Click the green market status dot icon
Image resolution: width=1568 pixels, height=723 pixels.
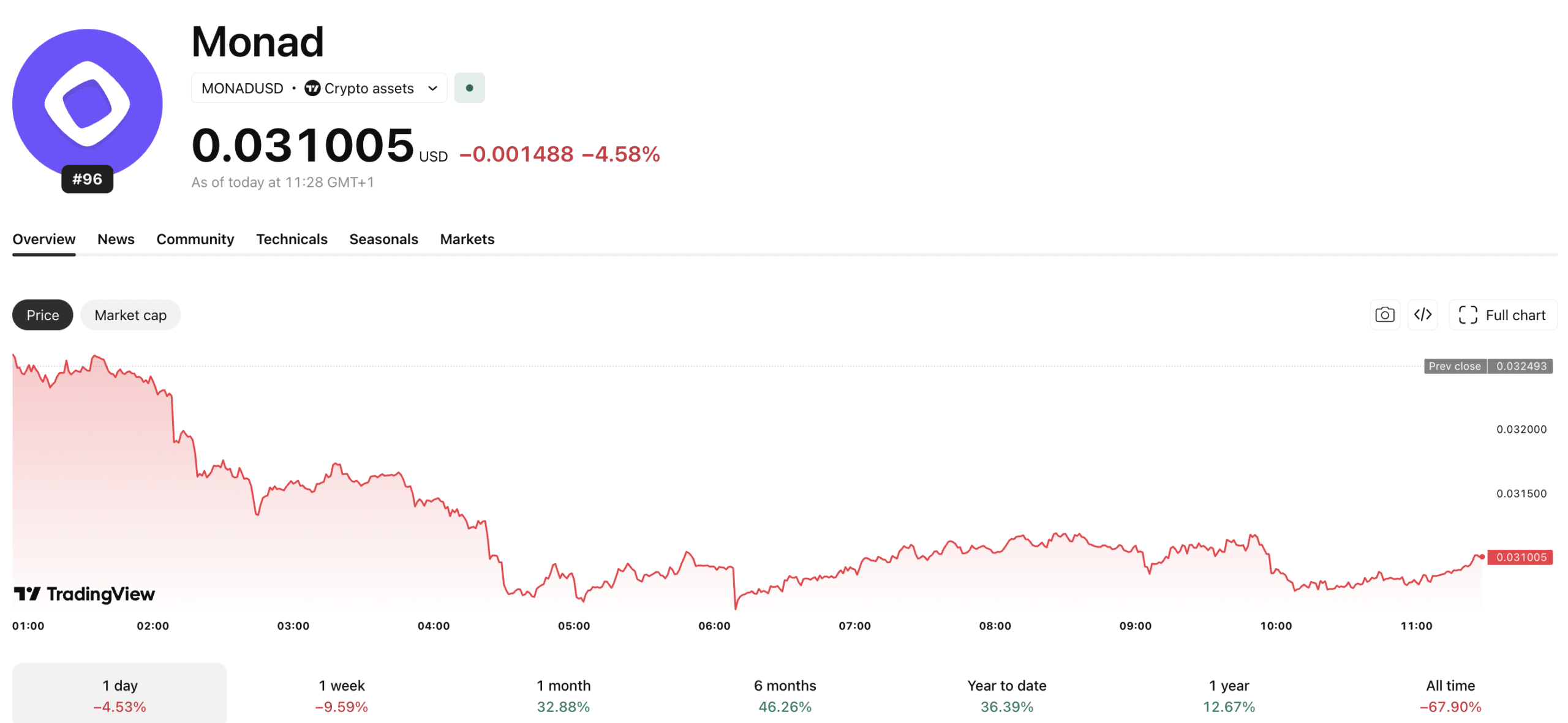[469, 88]
